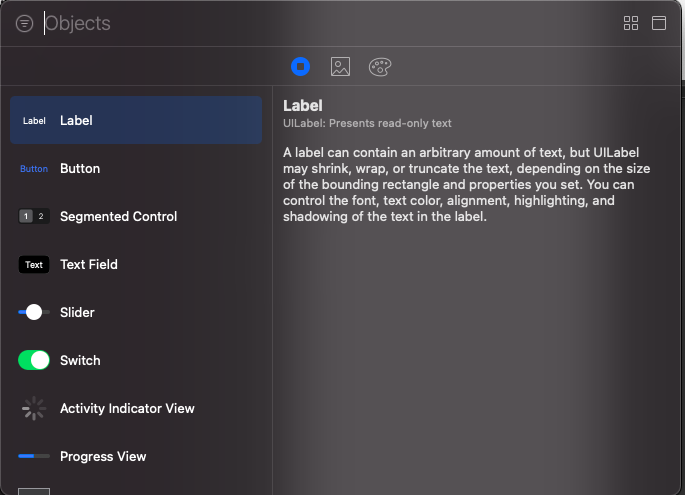Click the green Switch toggle icon
The height and width of the screenshot is (495, 685).
pos(34,360)
